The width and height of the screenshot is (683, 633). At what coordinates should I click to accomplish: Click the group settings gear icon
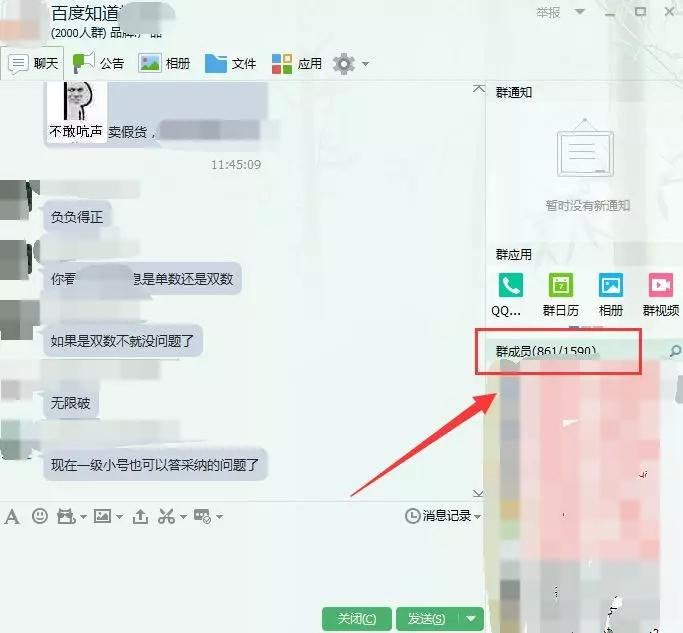coord(344,64)
